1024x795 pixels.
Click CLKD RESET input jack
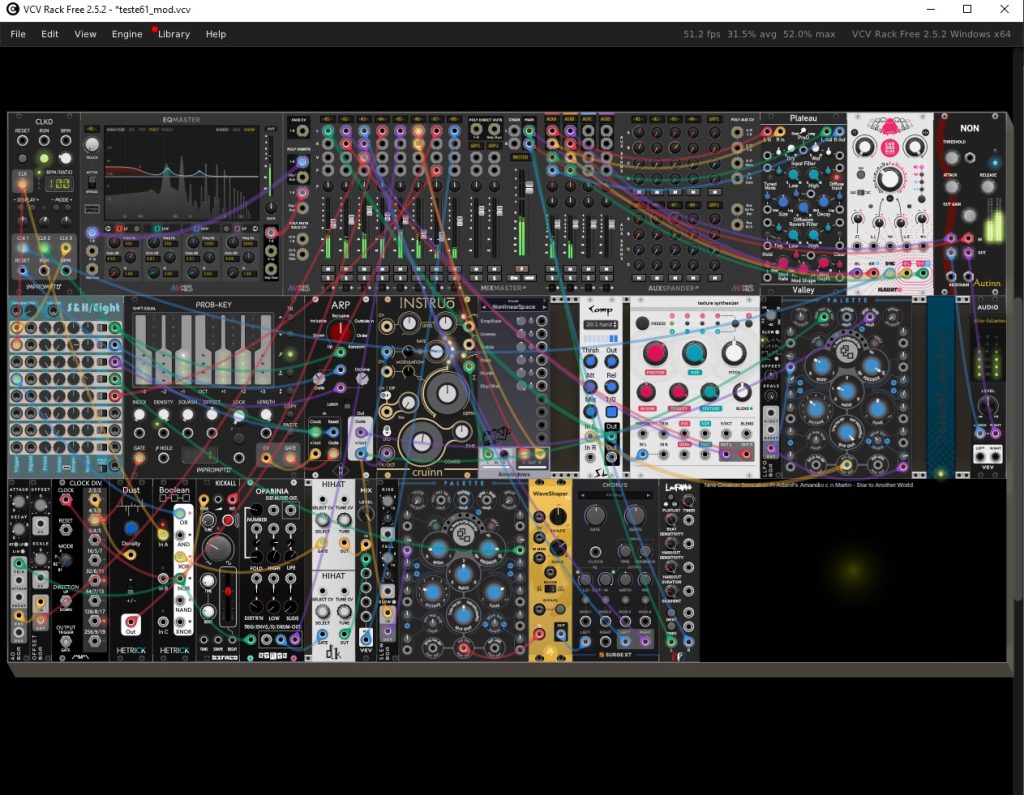[22, 140]
